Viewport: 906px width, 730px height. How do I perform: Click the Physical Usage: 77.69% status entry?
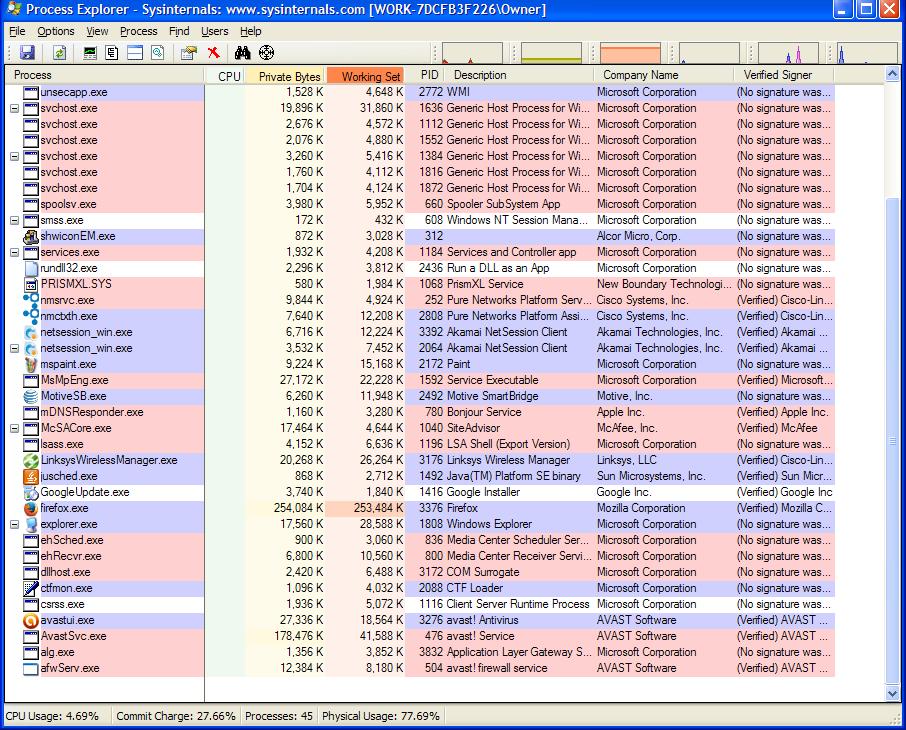pyautogui.click(x=381, y=716)
